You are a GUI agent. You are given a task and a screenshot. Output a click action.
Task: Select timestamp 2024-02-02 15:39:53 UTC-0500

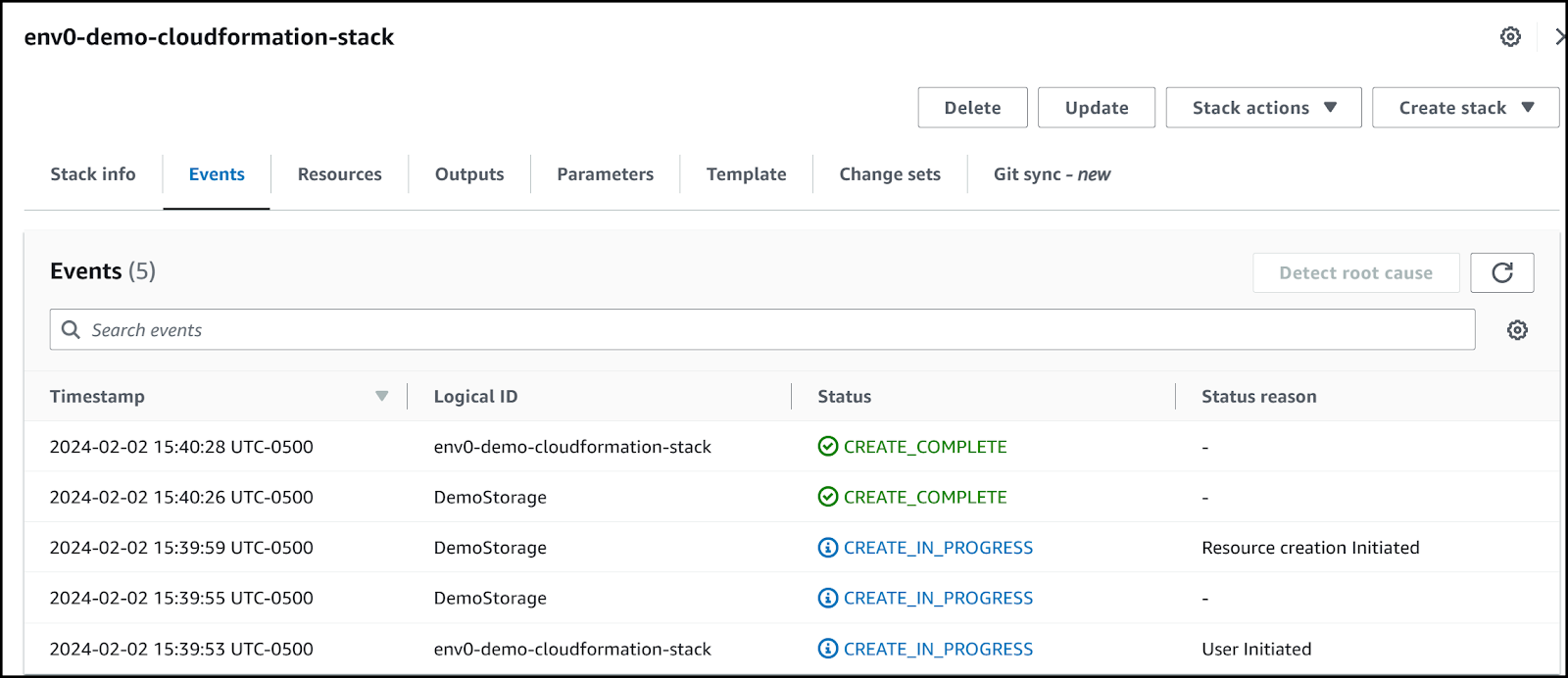point(181,649)
